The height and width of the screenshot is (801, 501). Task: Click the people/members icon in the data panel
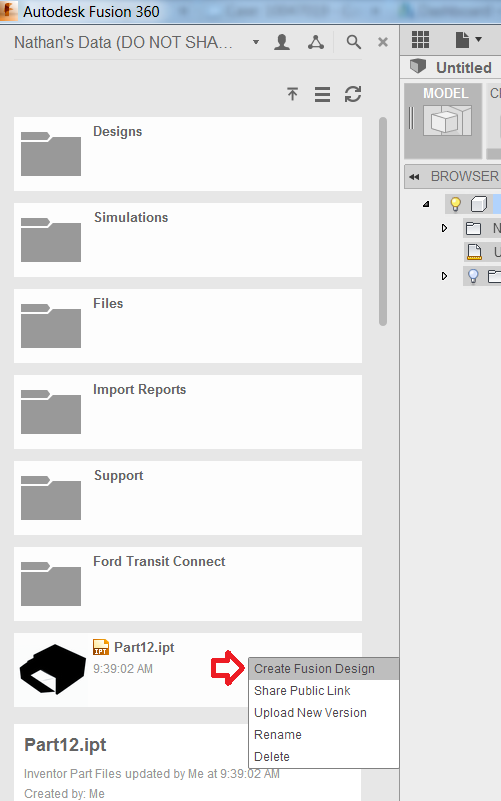pos(282,42)
